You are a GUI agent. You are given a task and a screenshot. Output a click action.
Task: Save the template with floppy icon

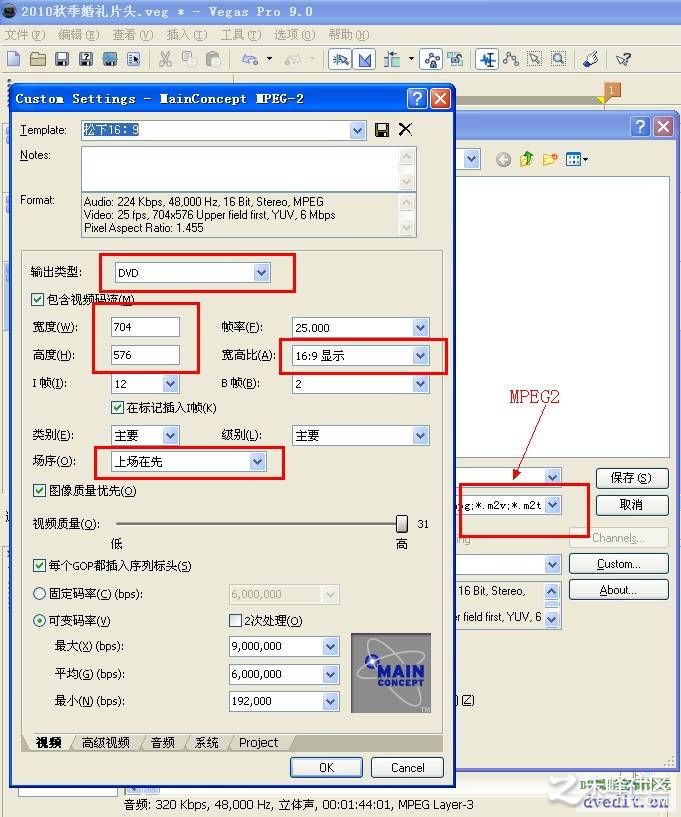tap(382, 129)
